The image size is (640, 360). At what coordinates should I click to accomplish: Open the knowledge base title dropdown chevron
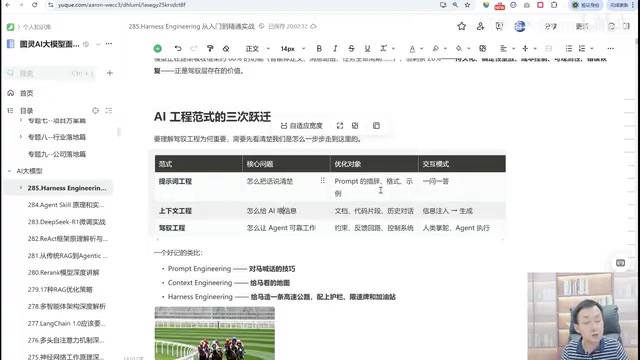pyautogui.click(x=98, y=44)
